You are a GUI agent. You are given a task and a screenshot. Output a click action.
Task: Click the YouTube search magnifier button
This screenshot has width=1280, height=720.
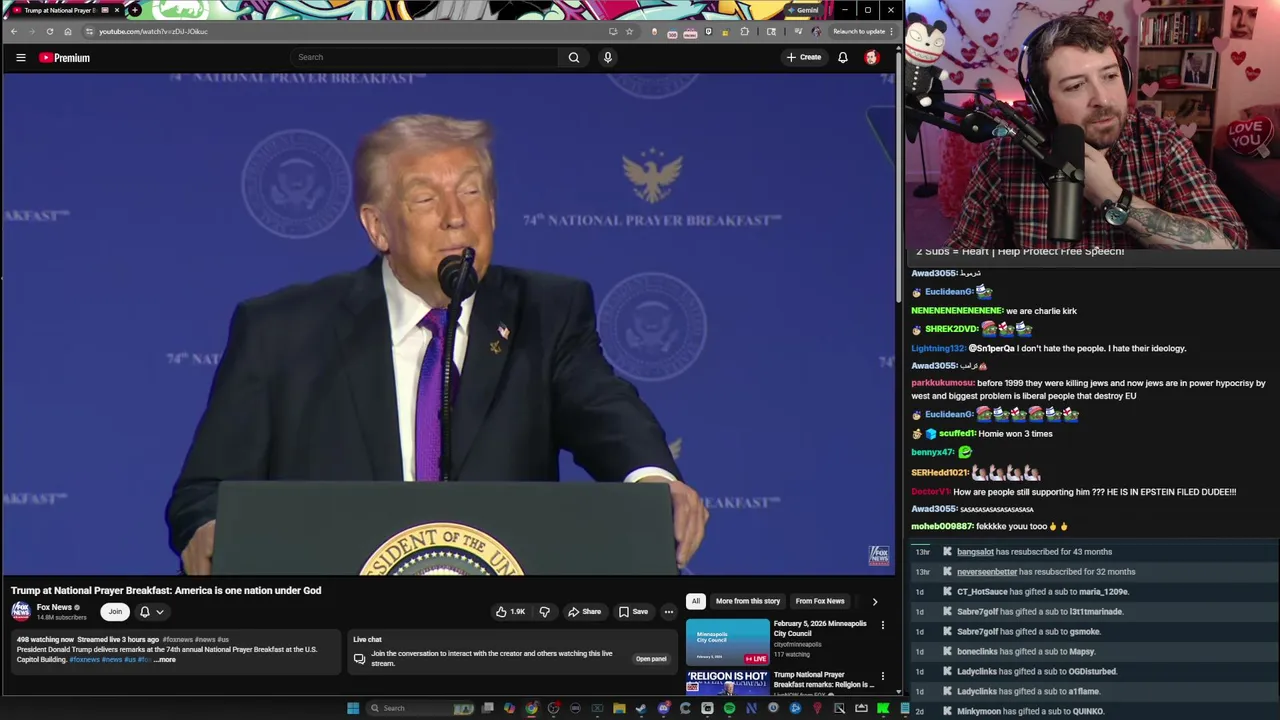pos(574,57)
